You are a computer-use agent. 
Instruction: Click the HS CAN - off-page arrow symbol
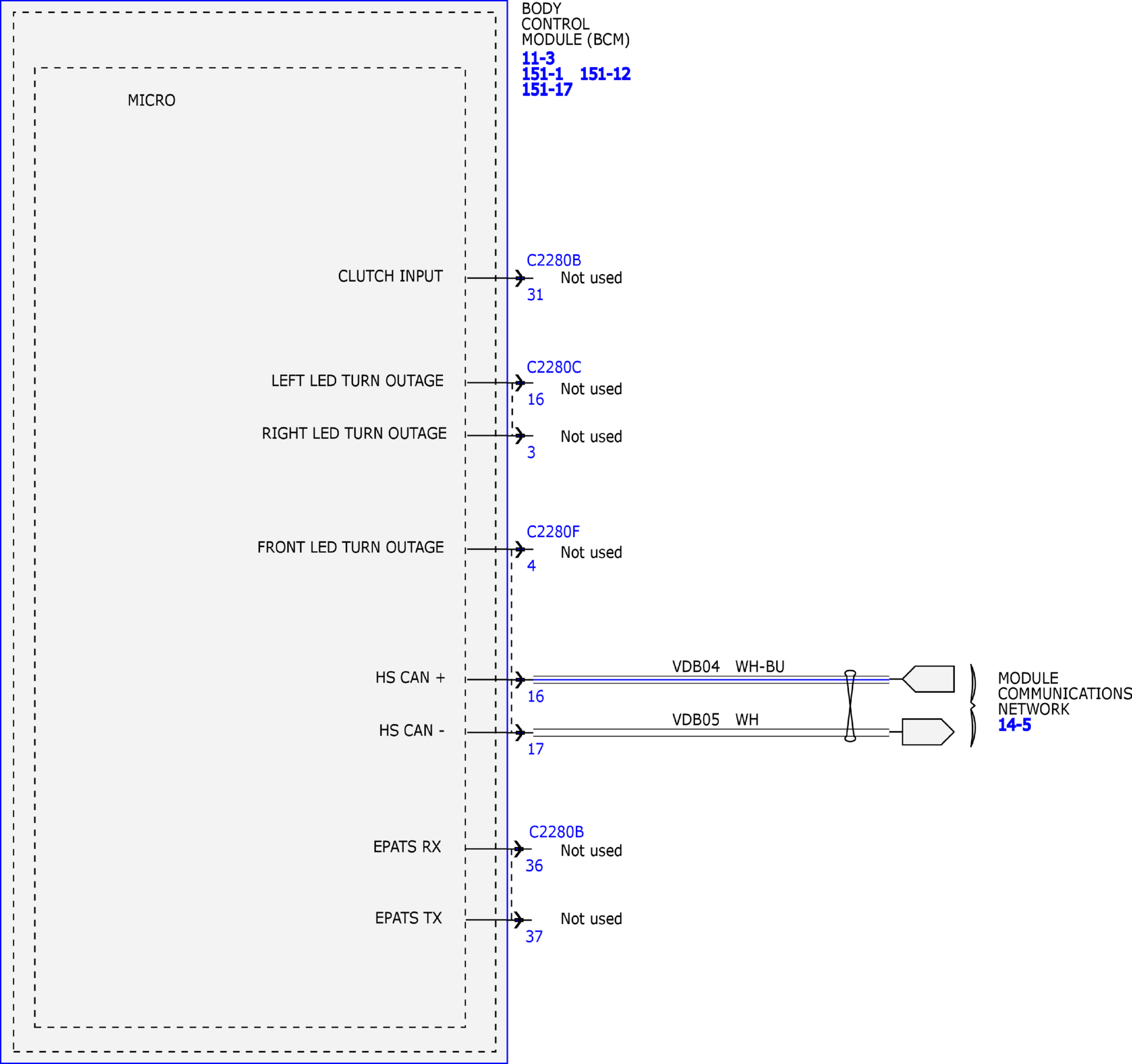pyautogui.click(x=928, y=731)
